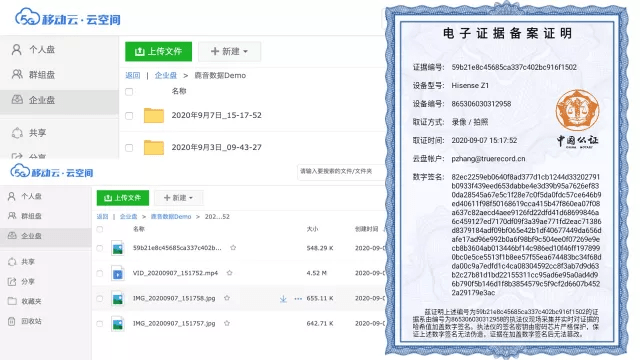
Task: Click the file name IMG_20200907_151757.jpg
Action: pyautogui.click(x=174, y=323)
